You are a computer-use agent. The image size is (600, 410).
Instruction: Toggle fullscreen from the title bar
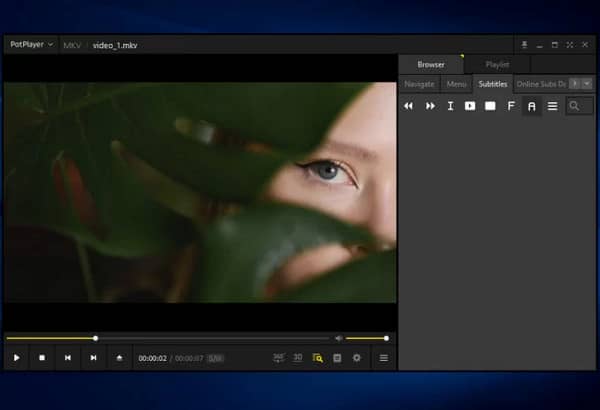[570, 45]
